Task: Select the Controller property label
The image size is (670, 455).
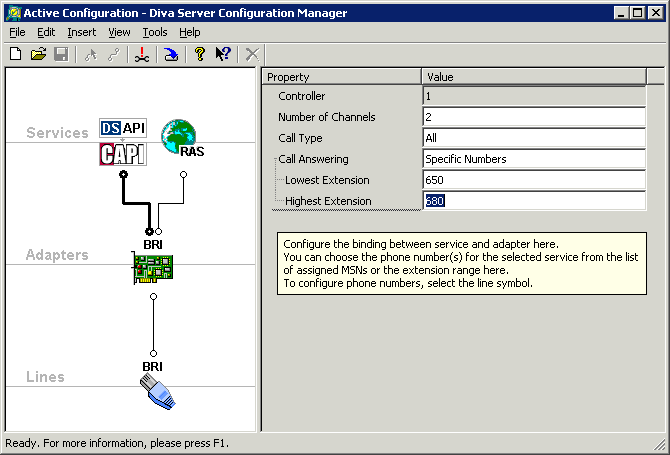Action: (x=302, y=96)
